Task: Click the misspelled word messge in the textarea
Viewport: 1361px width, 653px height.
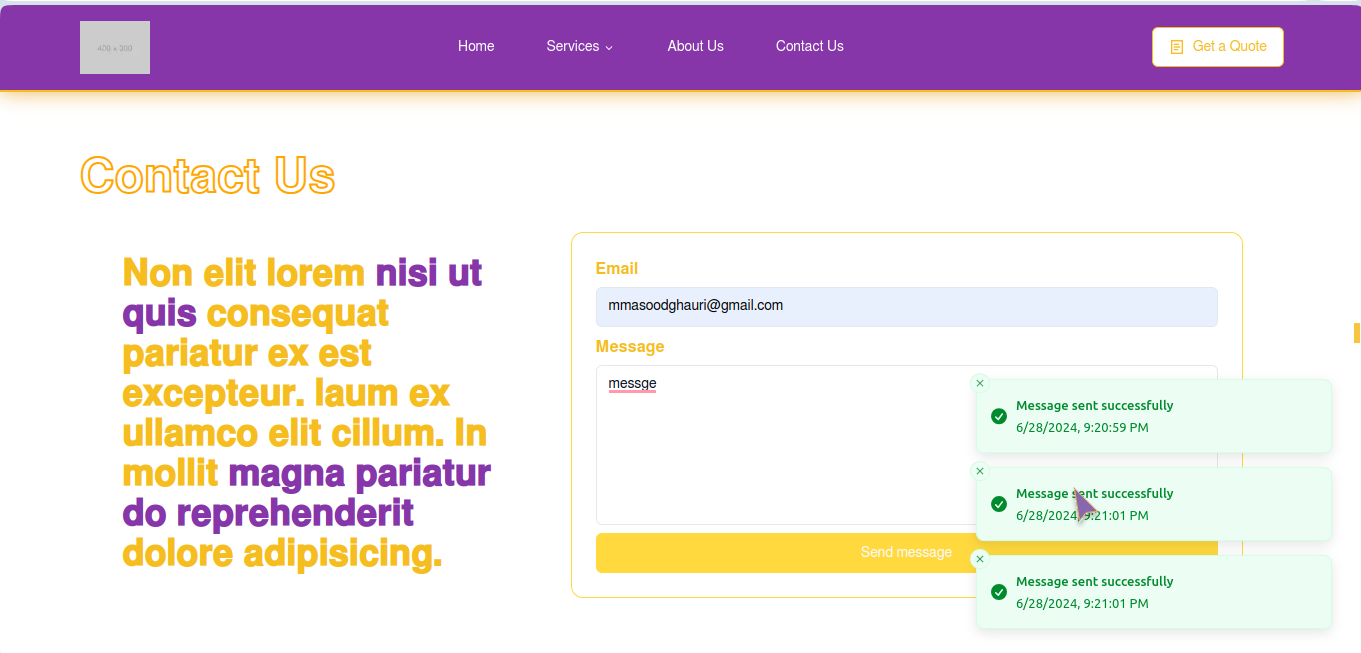Action: [632, 383]
